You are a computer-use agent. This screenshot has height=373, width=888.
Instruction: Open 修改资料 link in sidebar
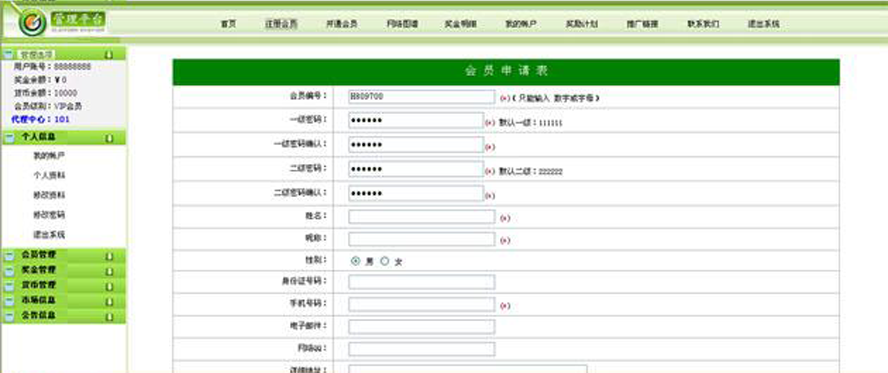[x=49, y=195]
